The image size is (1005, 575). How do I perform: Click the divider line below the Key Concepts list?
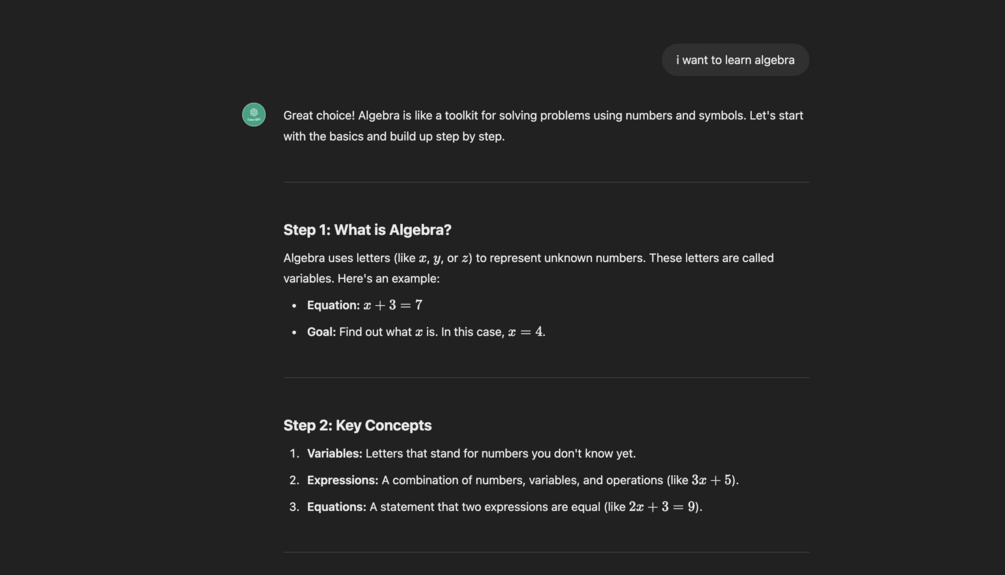coord(546,552)
